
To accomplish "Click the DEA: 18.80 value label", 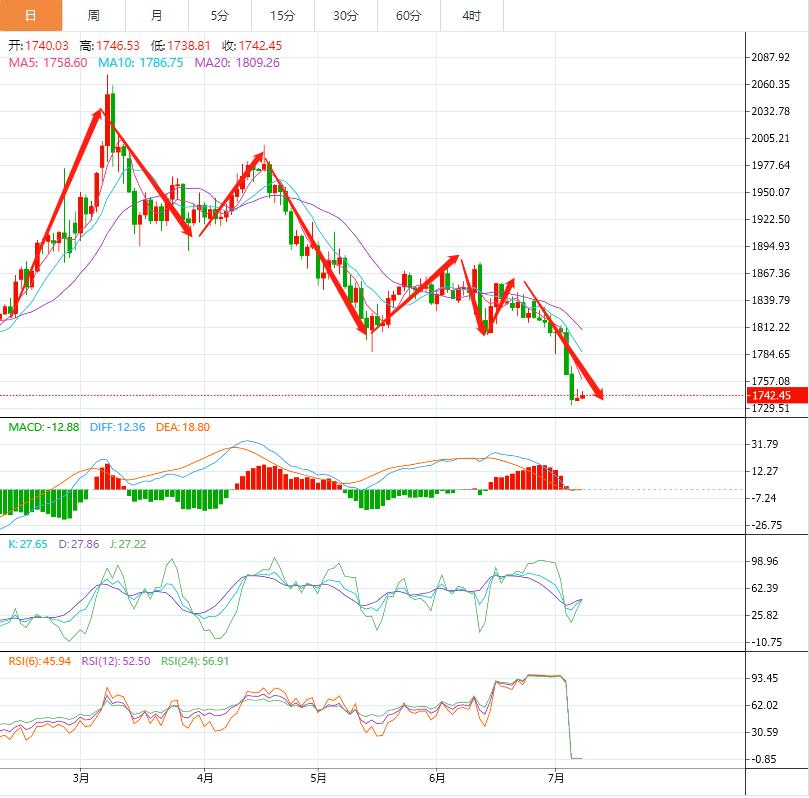I will pos(182,427).
